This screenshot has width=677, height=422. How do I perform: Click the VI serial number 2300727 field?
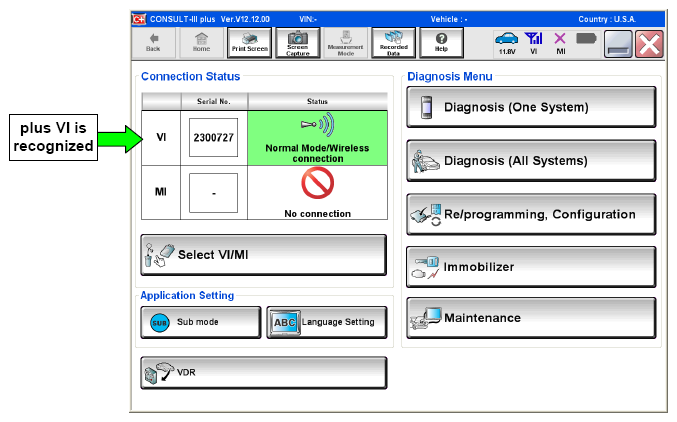[x=212, y=137]
